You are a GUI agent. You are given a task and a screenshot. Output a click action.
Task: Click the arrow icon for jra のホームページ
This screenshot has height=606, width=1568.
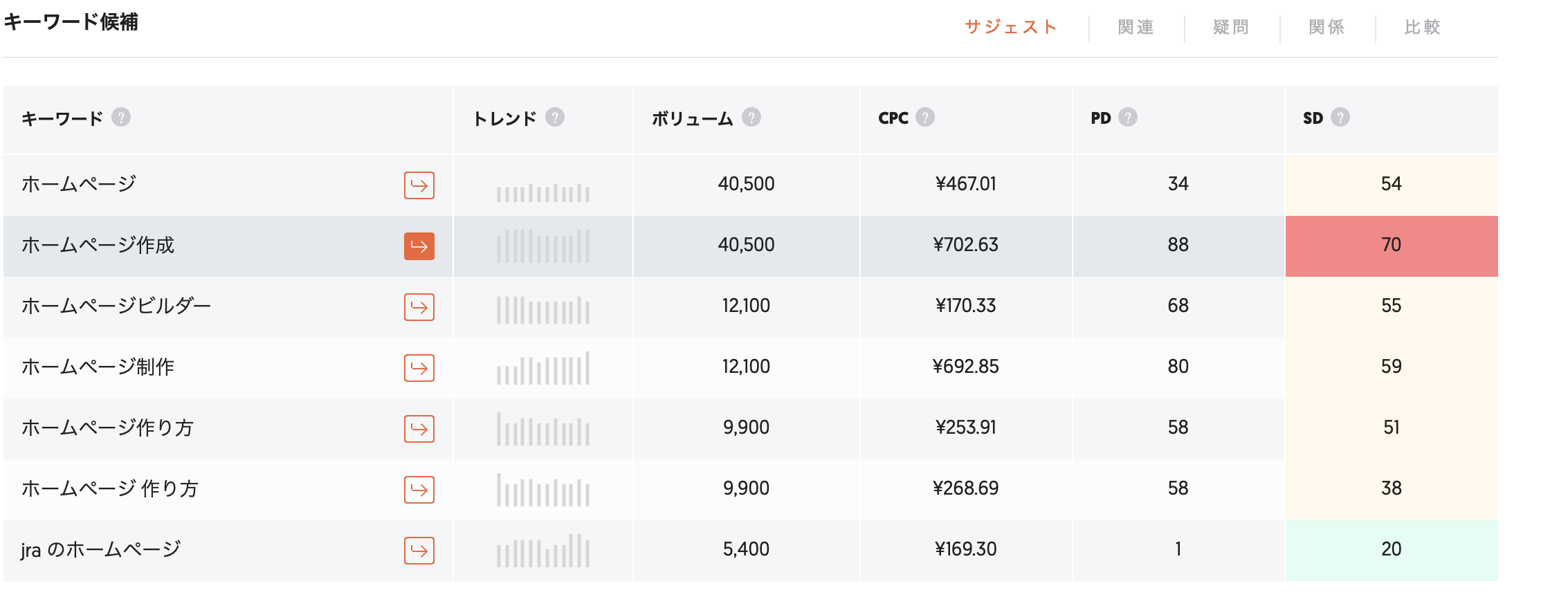pyautogui.click(x=419, y=551)
